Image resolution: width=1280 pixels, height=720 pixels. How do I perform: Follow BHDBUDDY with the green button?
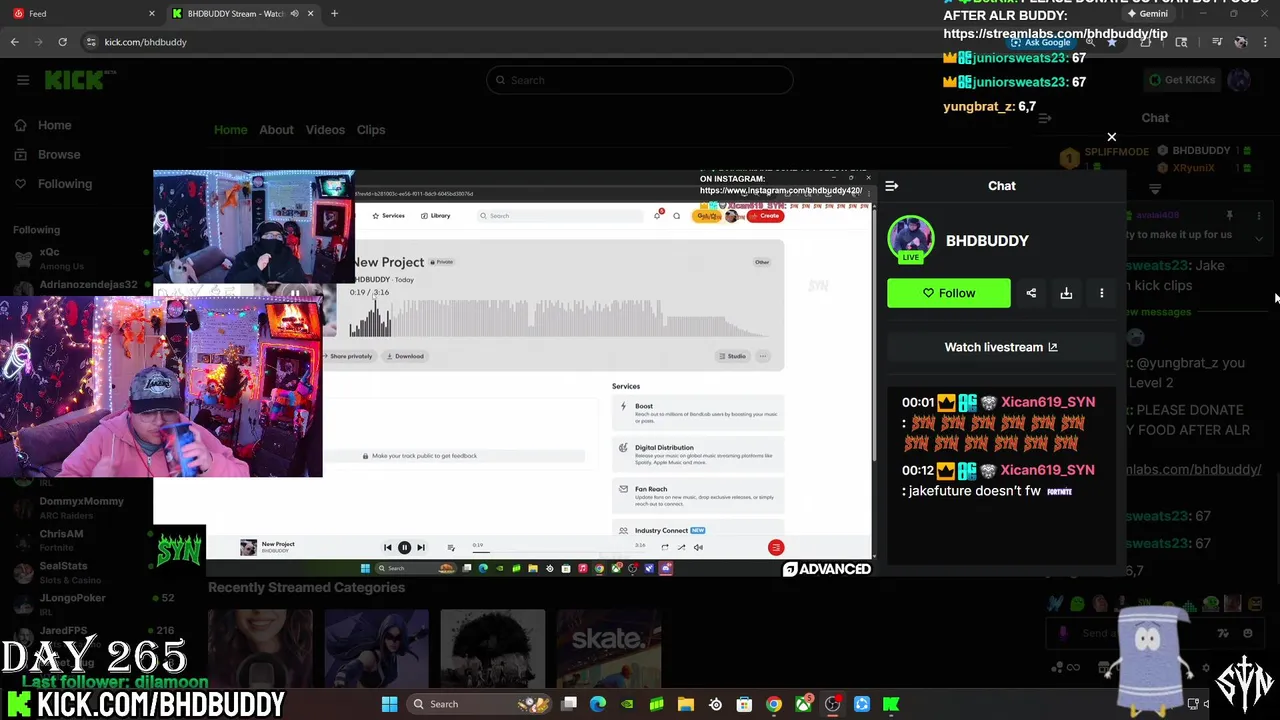(x=948, y=293)
